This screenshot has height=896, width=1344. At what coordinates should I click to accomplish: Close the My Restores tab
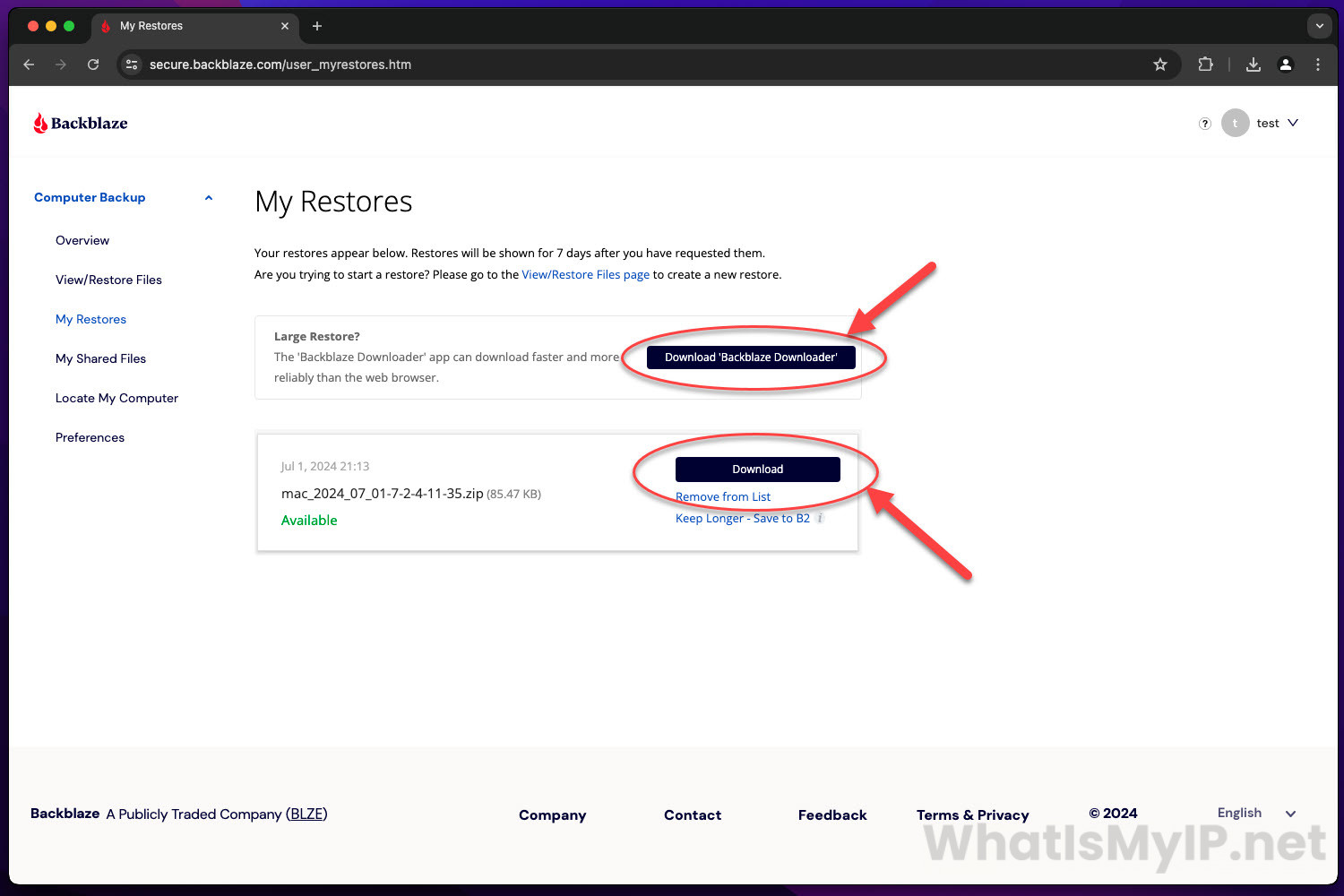point(285,26)
